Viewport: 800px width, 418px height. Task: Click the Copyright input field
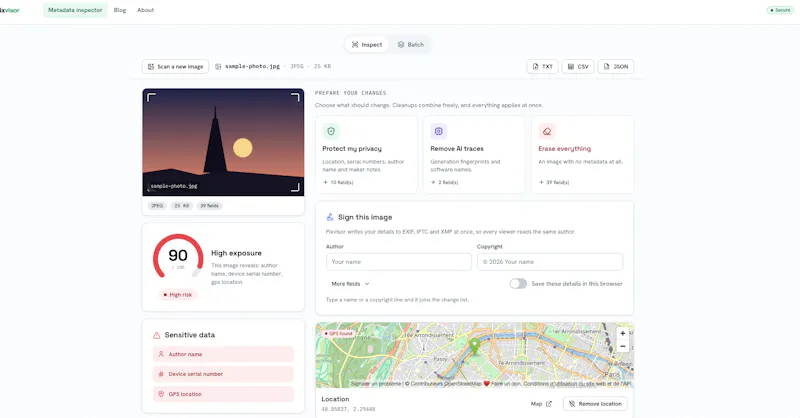coord(550,262)
